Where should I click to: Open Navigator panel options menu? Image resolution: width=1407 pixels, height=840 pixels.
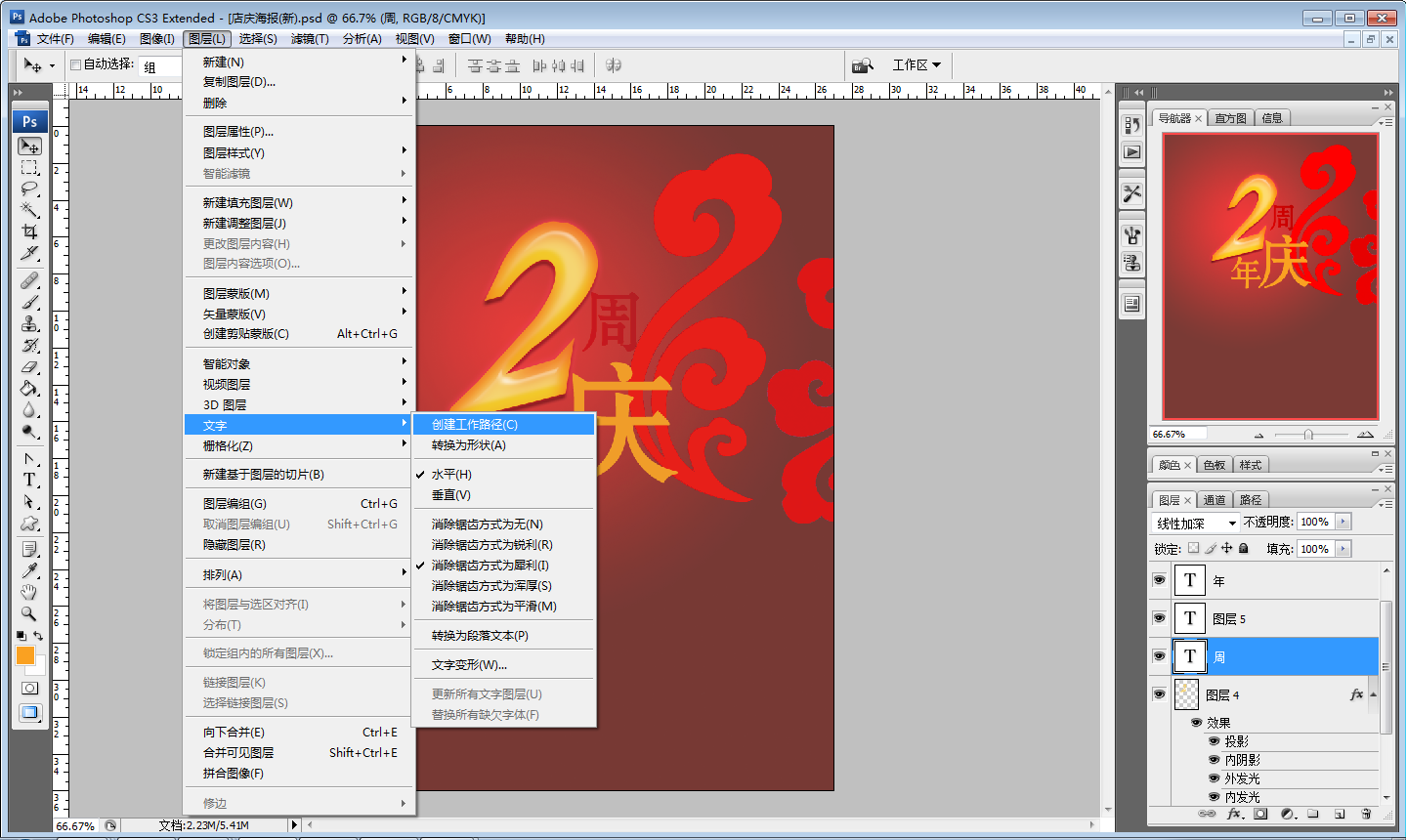tap(1385, 122)
